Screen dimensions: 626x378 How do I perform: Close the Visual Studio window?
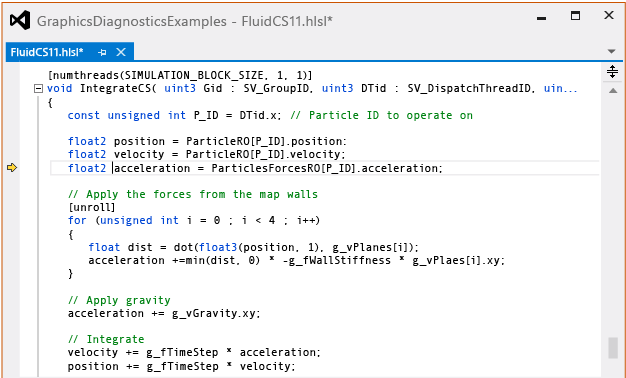[x=609, y=16]
